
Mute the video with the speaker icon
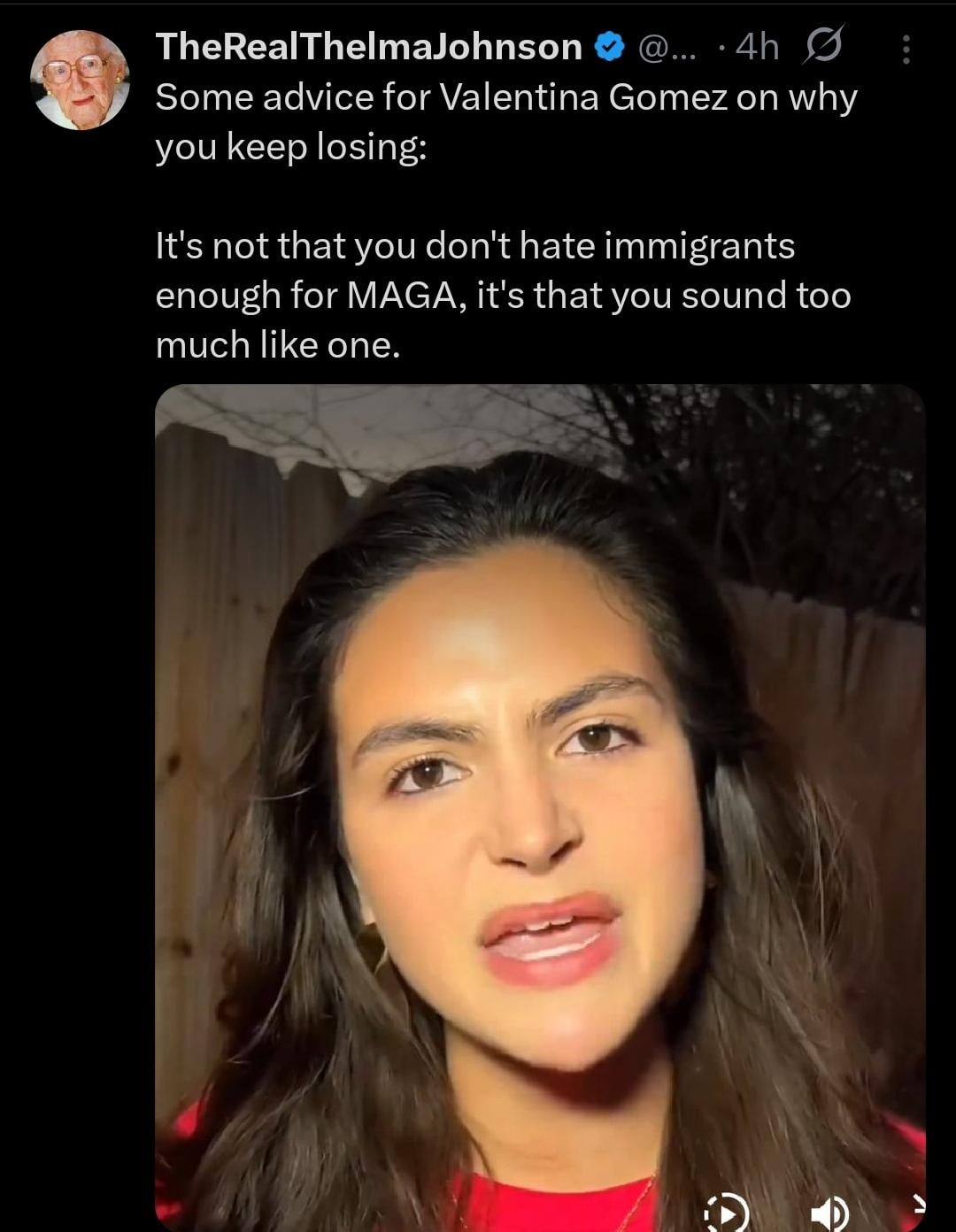[x=830, y=1213]
